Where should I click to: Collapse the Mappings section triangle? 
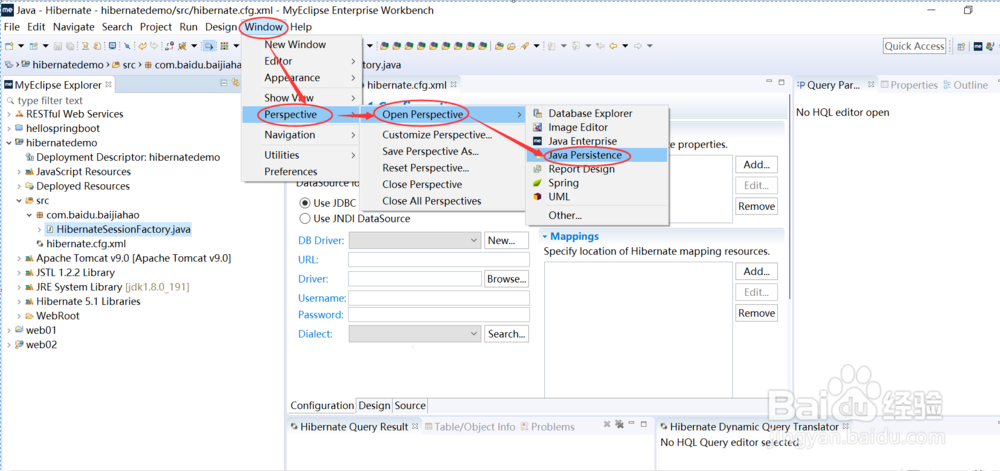545,236
